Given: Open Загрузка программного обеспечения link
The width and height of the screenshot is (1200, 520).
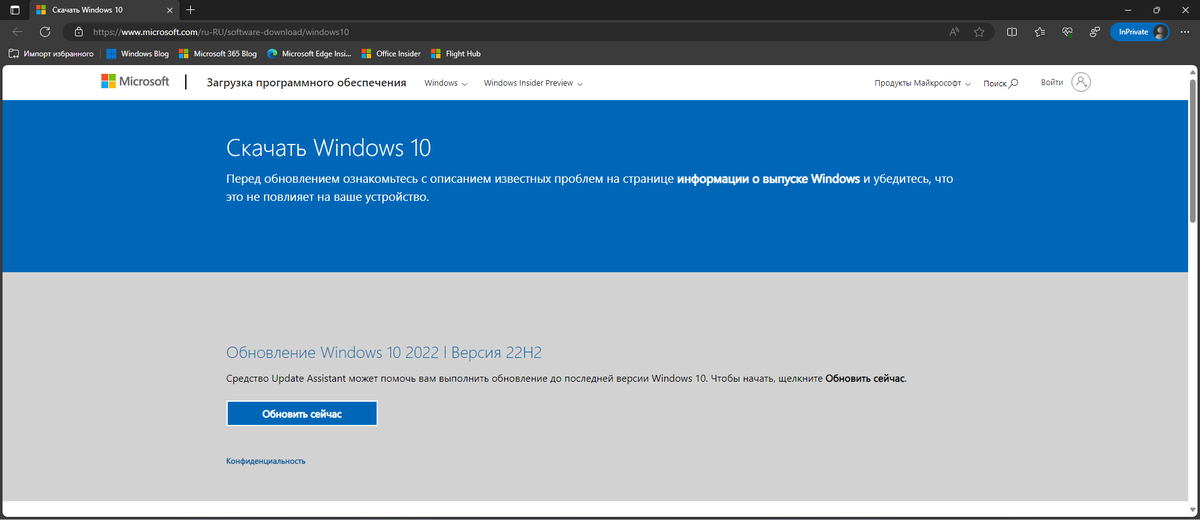Looking at the screenshot, I should click(x=306, y=83).
